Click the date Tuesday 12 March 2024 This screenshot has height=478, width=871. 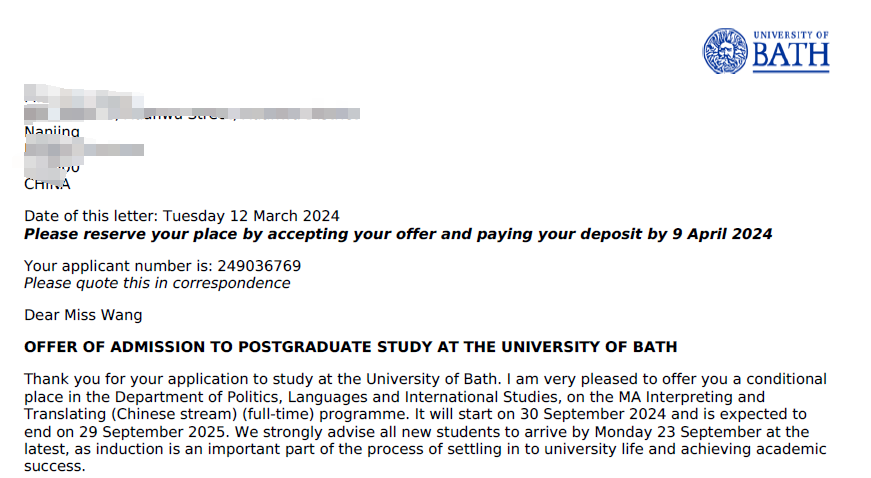[x=251, y=216]
